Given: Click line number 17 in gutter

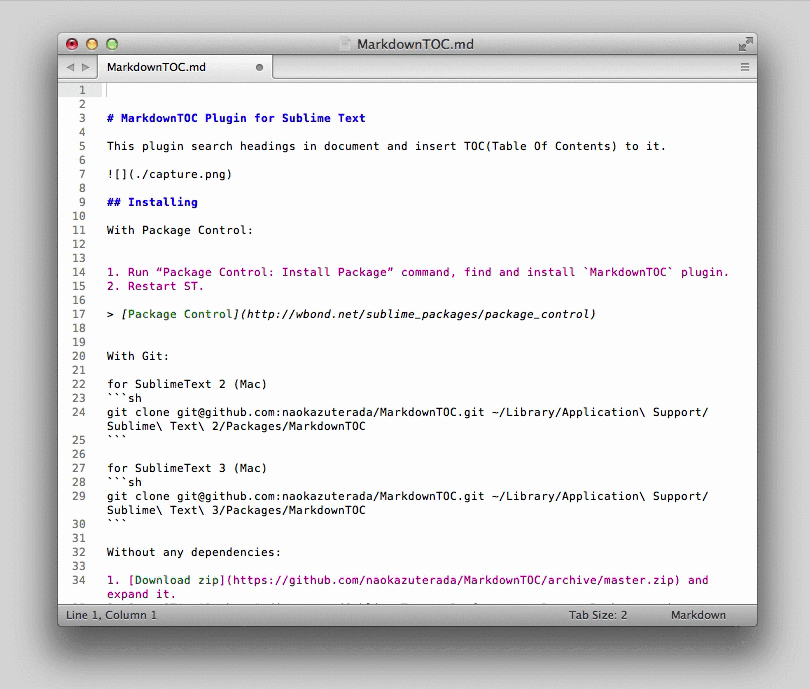Looking at the screenshot, I should (x=79, y=314).
